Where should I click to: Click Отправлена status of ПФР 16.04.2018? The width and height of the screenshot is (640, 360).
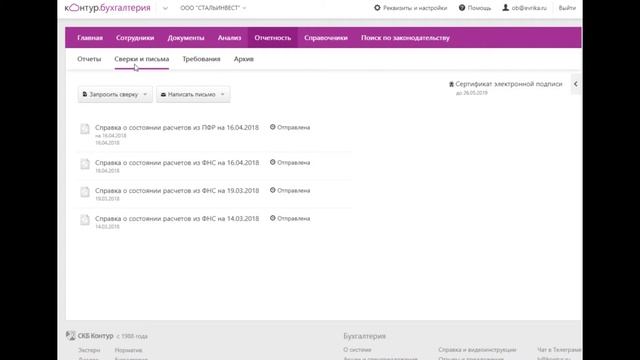pyautogui.click(x=293, y=127)
